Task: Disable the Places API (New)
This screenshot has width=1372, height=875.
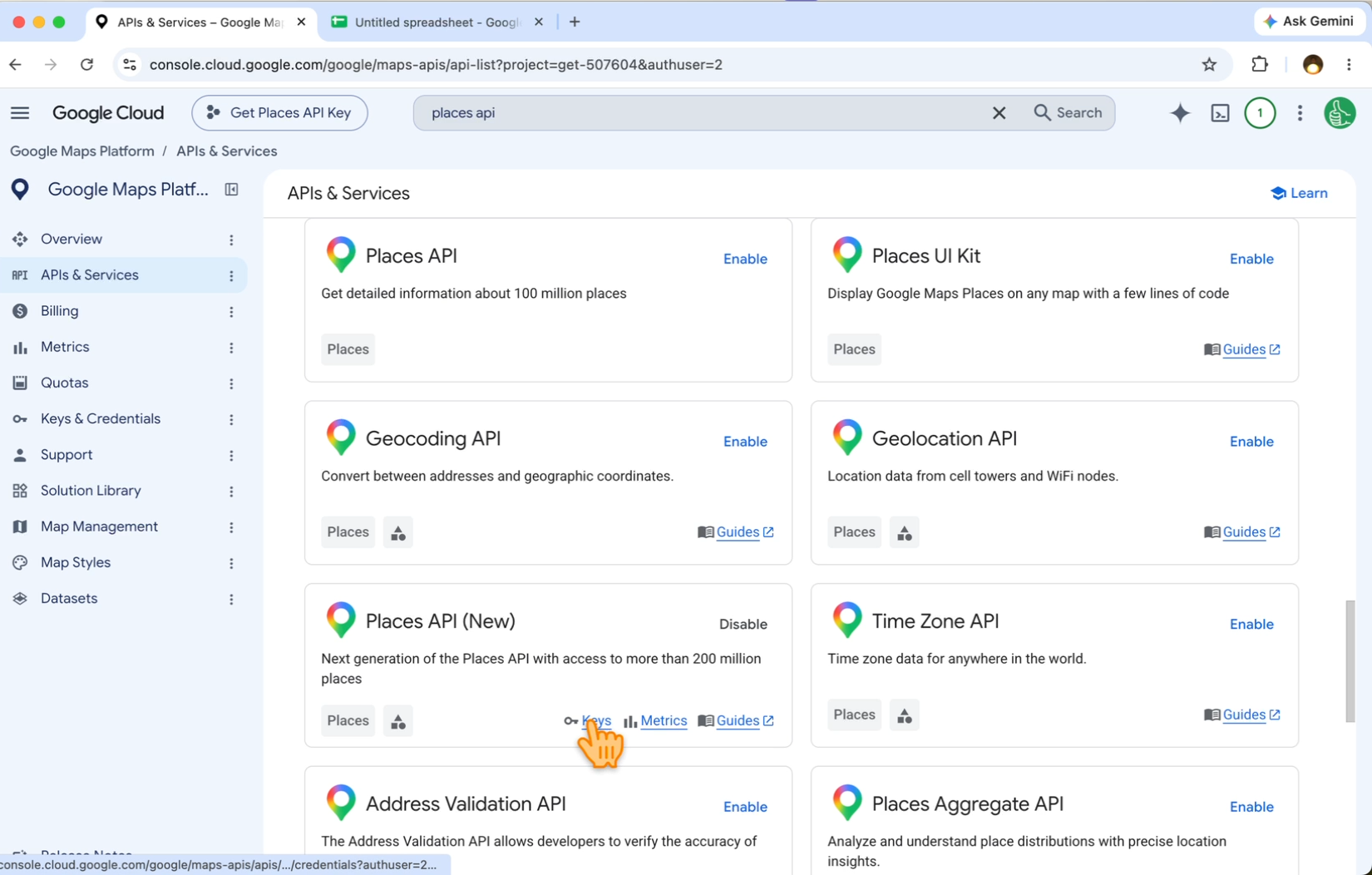Action: pos(743,624)
